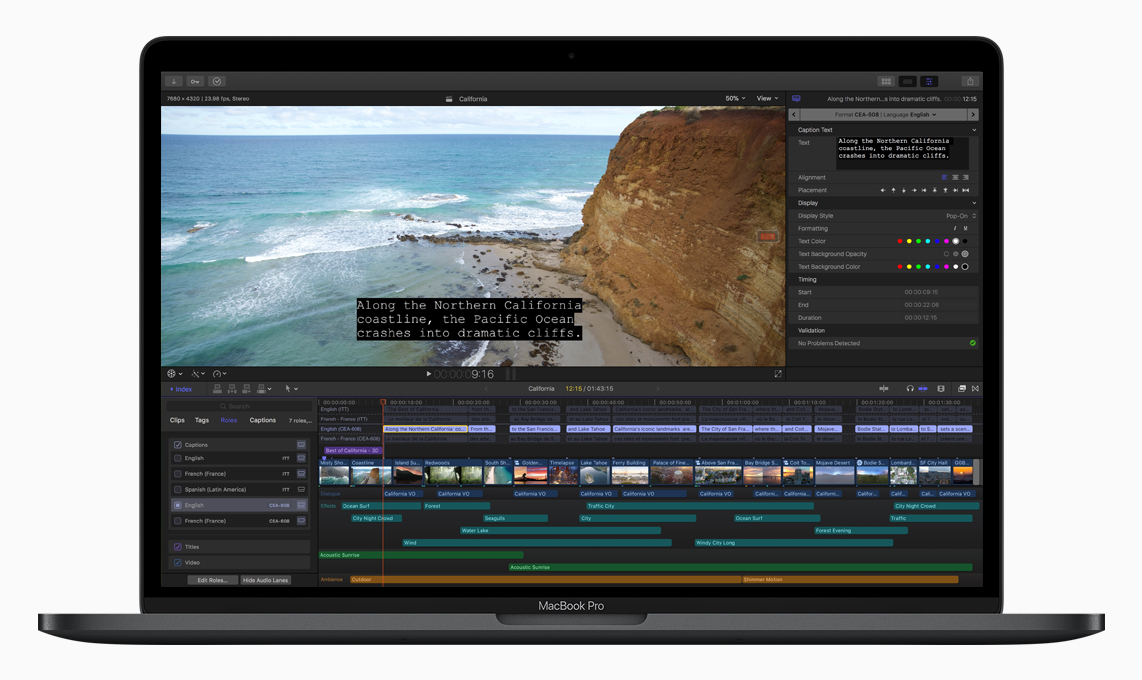1142x680 pixels.
Task: Select the arrow Select tool above the timeline
Action: click(x=288, y=389)
